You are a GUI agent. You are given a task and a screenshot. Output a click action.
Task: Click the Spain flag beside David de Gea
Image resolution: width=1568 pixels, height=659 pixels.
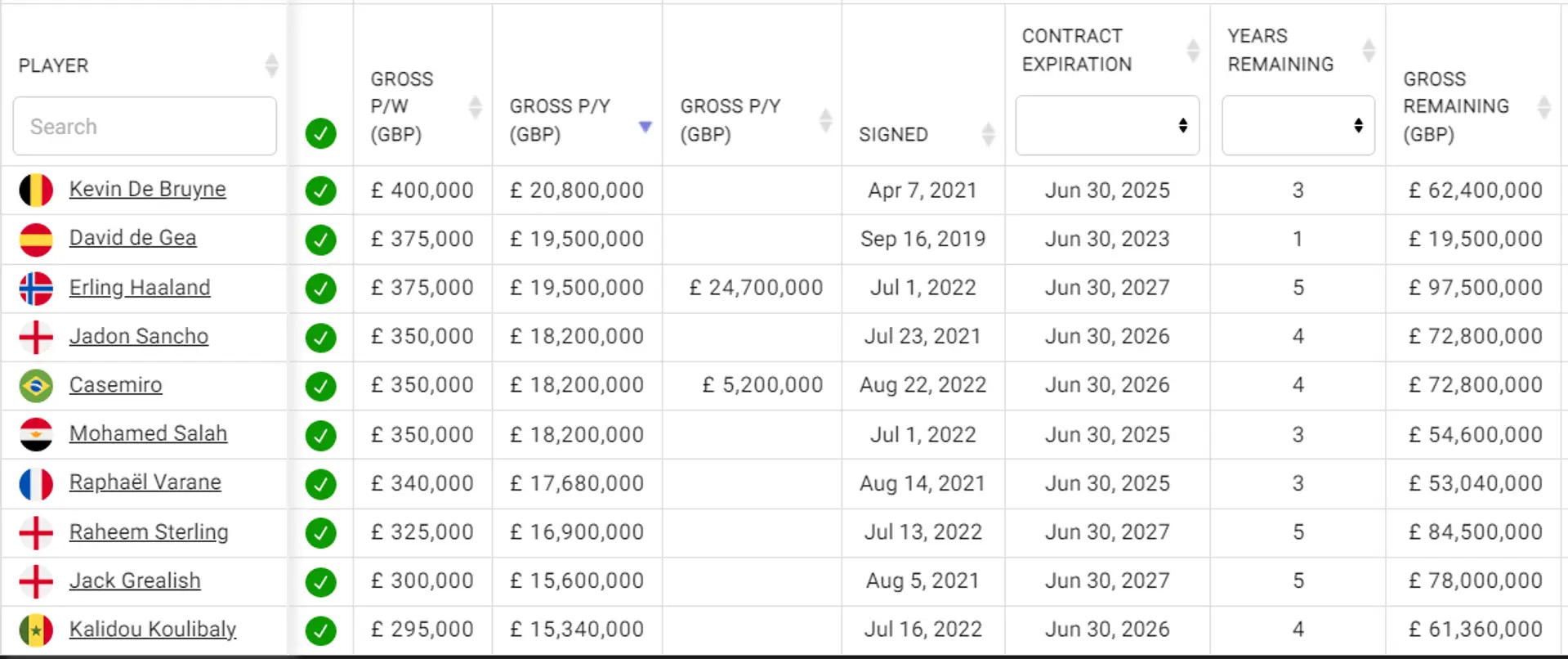click(36, 239)
